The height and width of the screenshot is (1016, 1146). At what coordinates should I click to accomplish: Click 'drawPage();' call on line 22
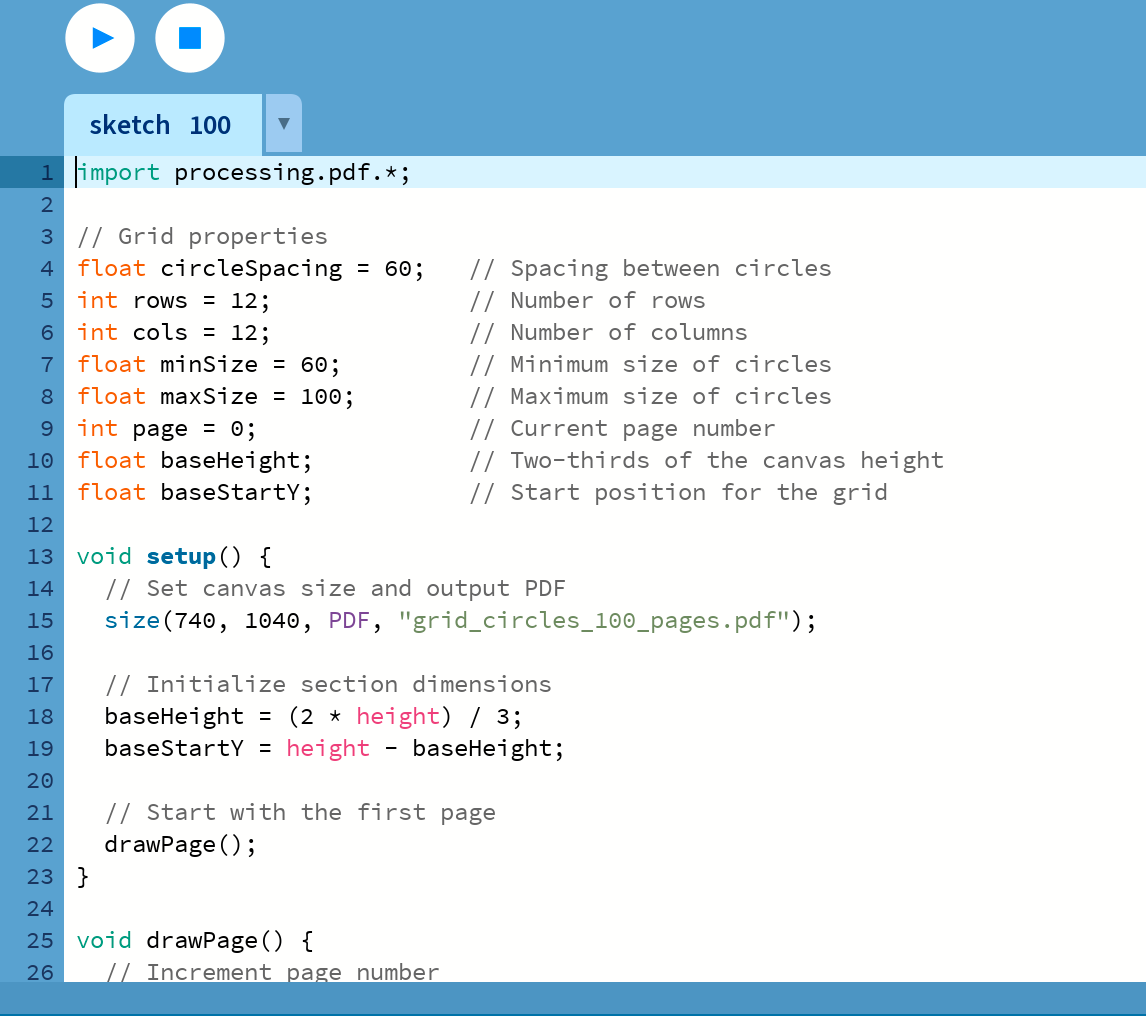(x=181, y=845)
